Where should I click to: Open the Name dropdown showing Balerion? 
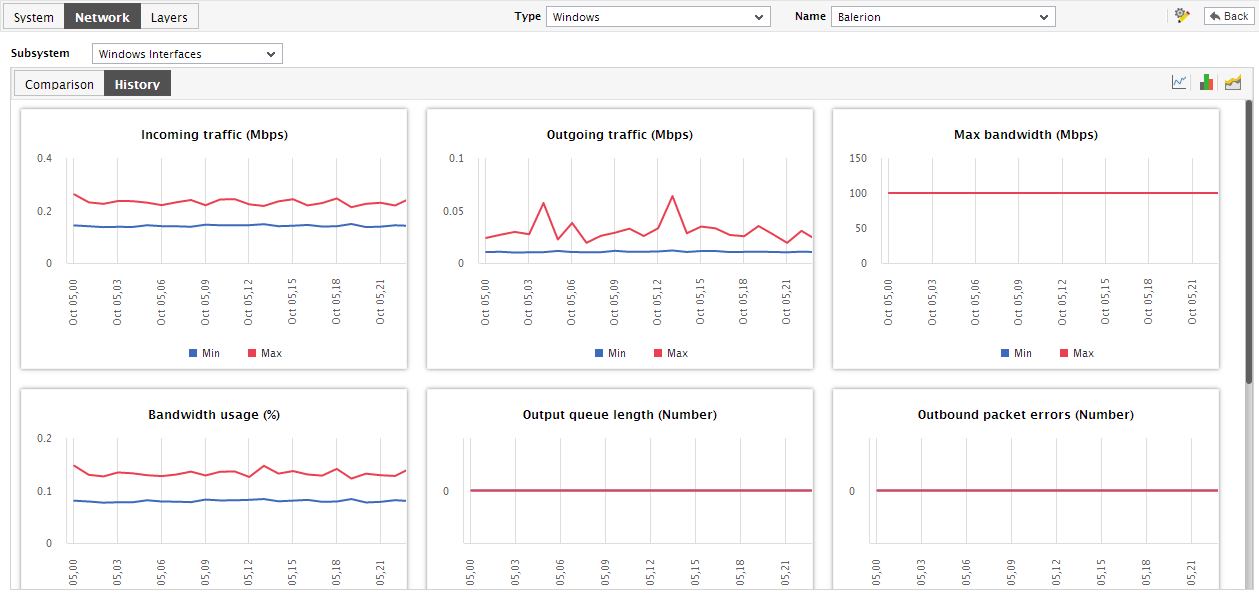click(x=943, y=17)
